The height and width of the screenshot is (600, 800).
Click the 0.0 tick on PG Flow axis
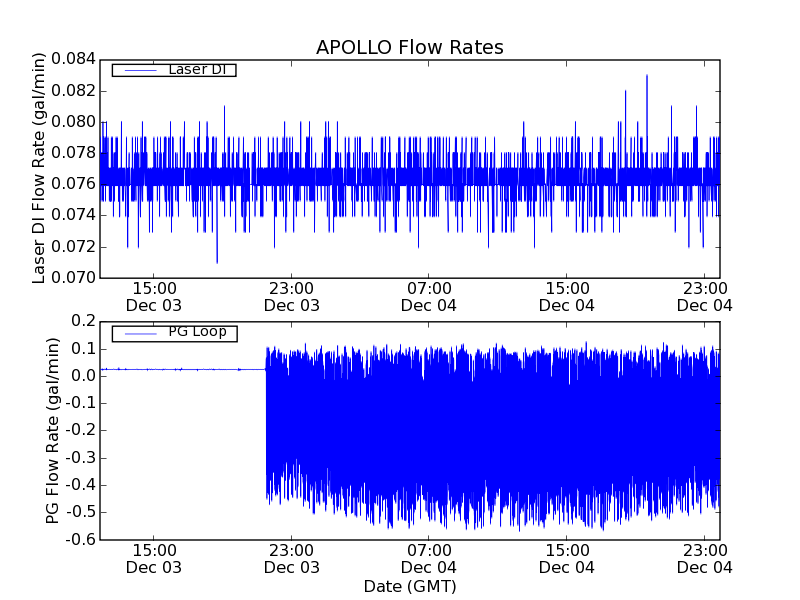[x=84, y=376]
